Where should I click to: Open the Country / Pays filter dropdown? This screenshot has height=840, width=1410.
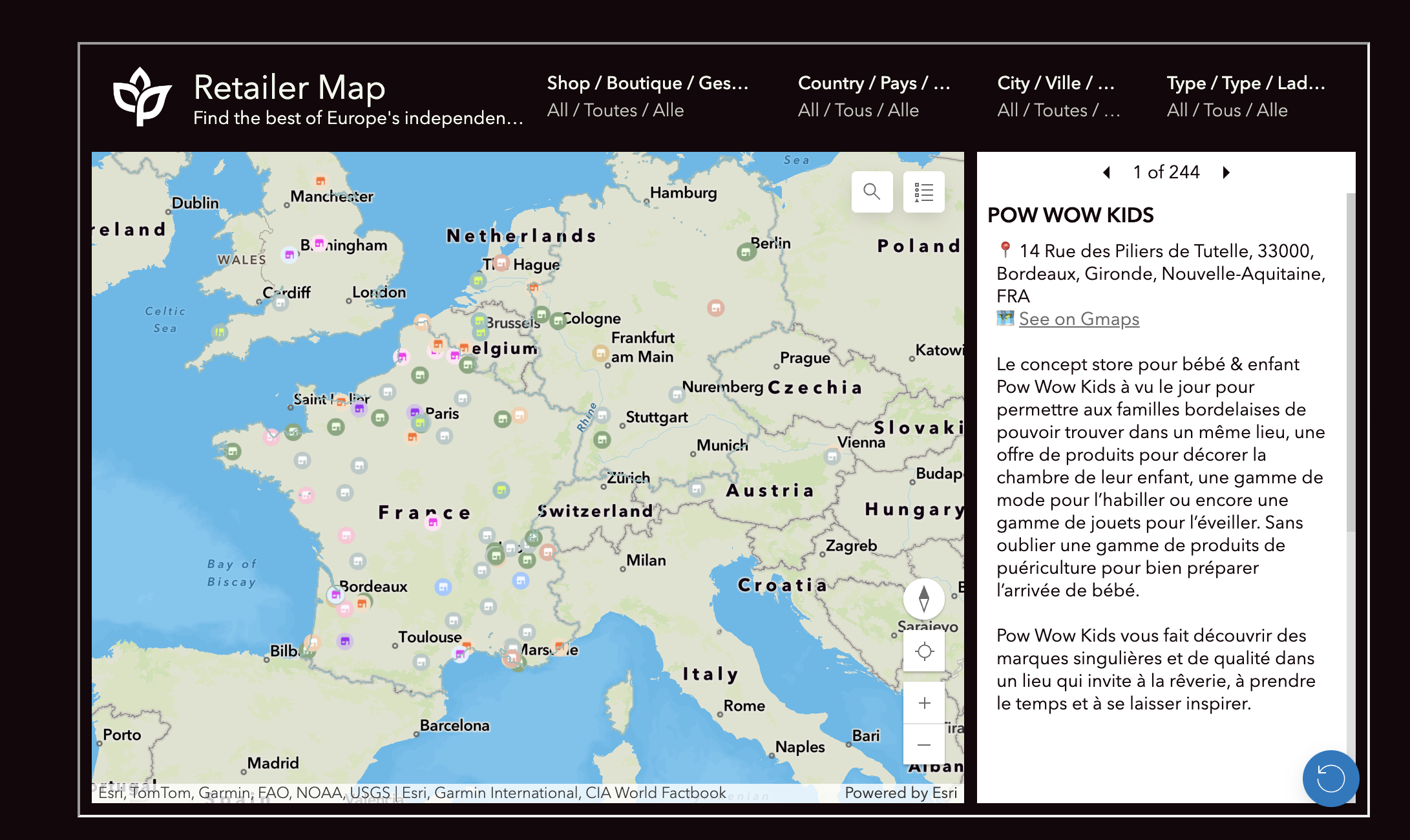[x=874, y=97]
